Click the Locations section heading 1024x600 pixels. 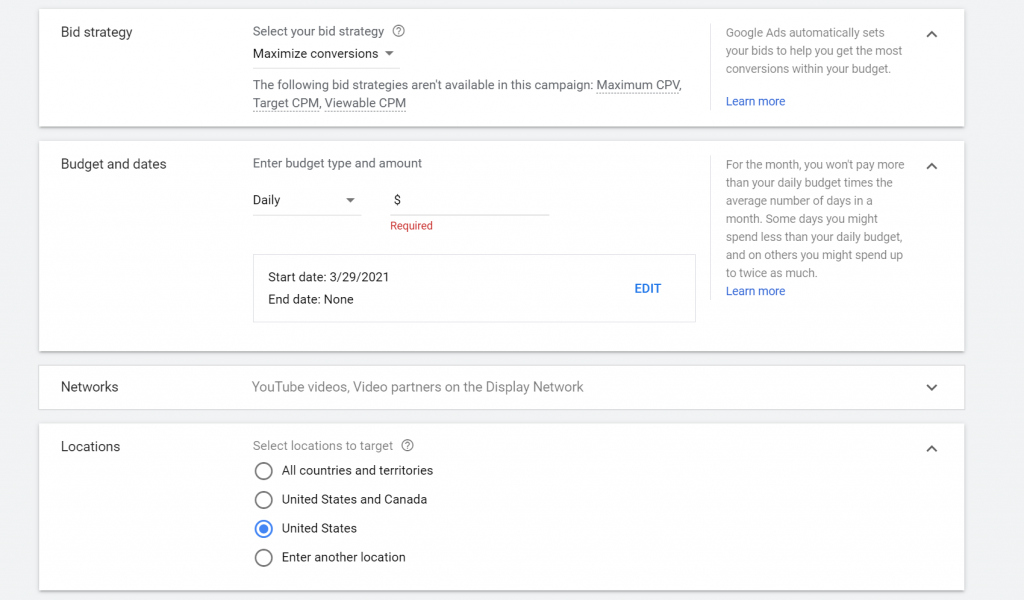click(x=90, y=447)
